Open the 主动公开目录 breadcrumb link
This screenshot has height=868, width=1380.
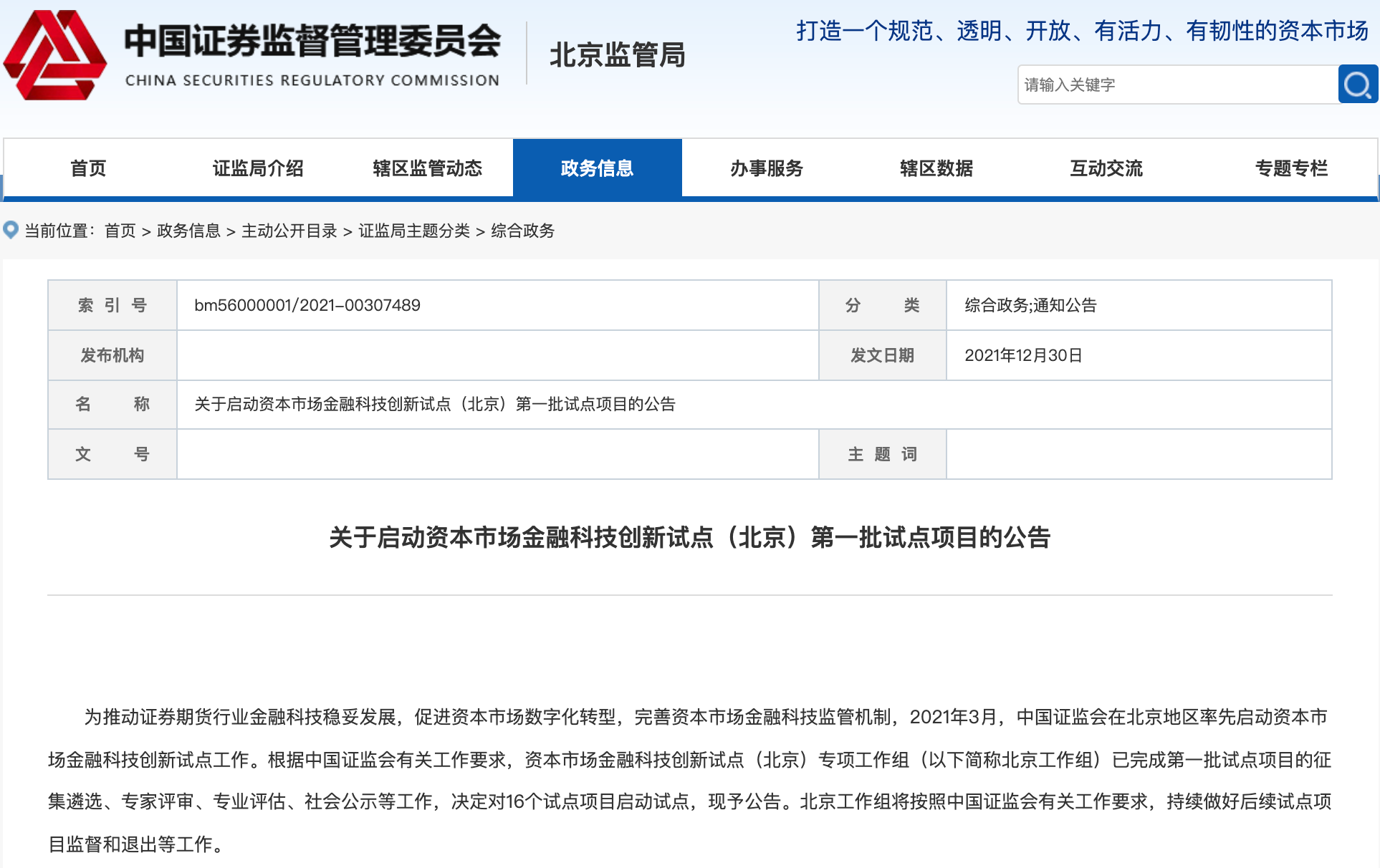point(289,231)
